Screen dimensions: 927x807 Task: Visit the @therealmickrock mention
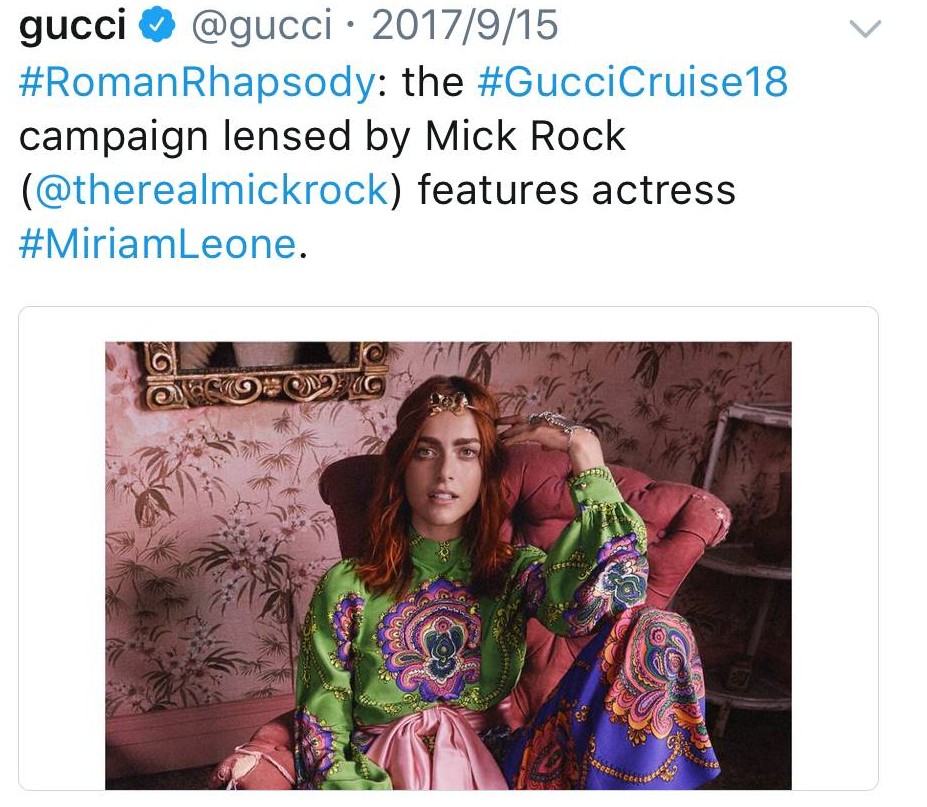point(210,190)
